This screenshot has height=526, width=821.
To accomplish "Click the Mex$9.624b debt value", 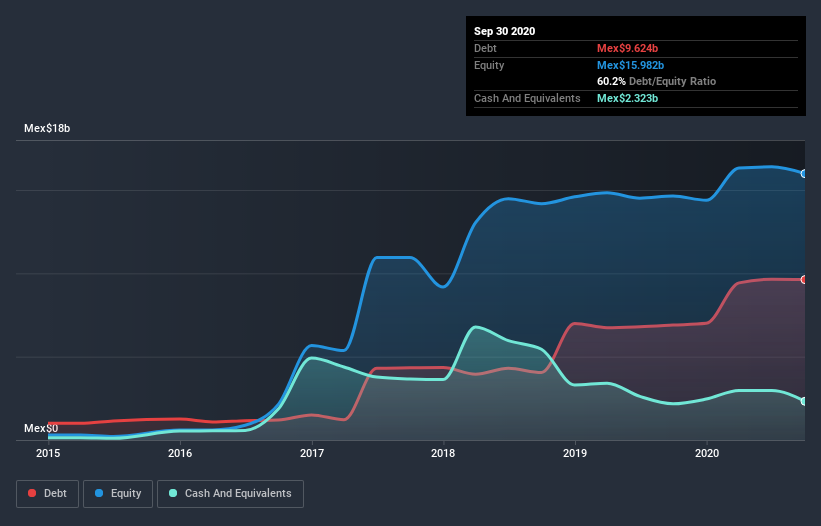I will (x=627, y=48).
